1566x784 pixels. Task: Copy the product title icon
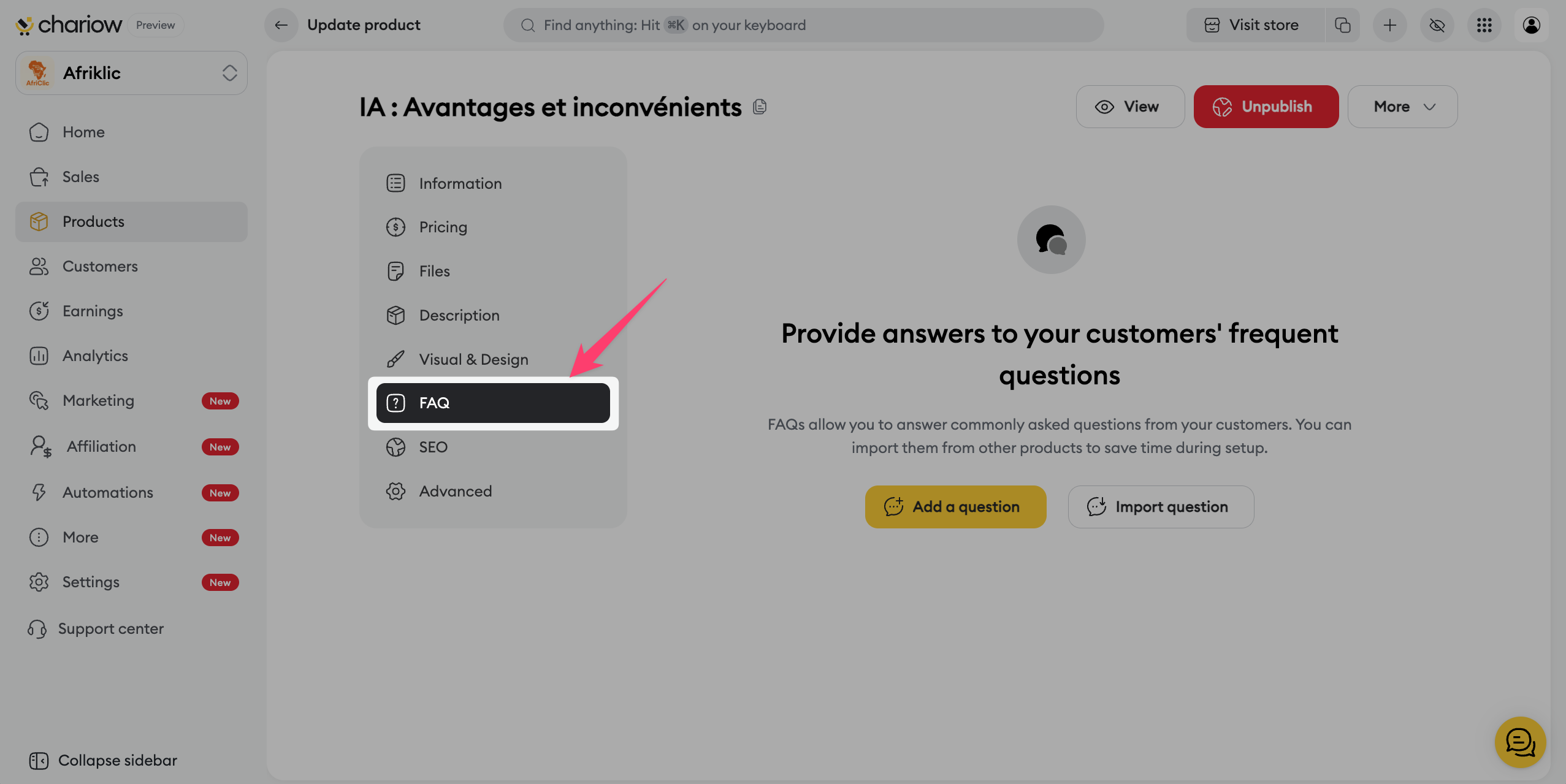coord(760,107)
